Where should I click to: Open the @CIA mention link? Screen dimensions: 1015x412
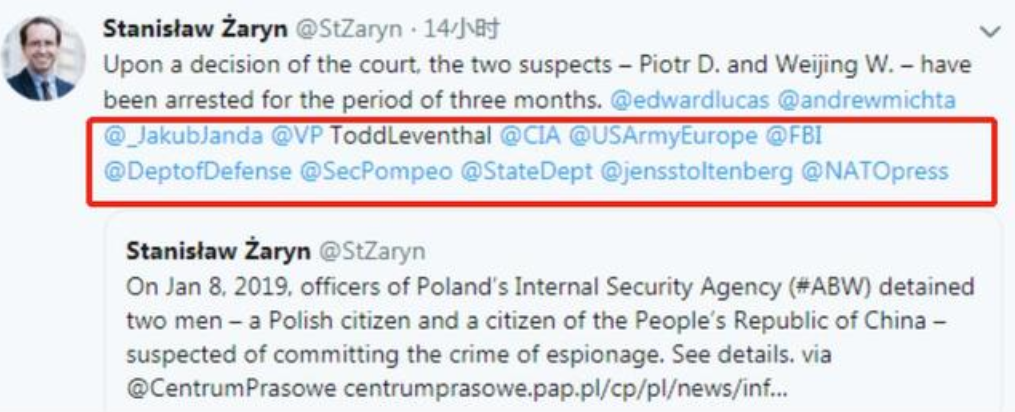coord(528,135)
